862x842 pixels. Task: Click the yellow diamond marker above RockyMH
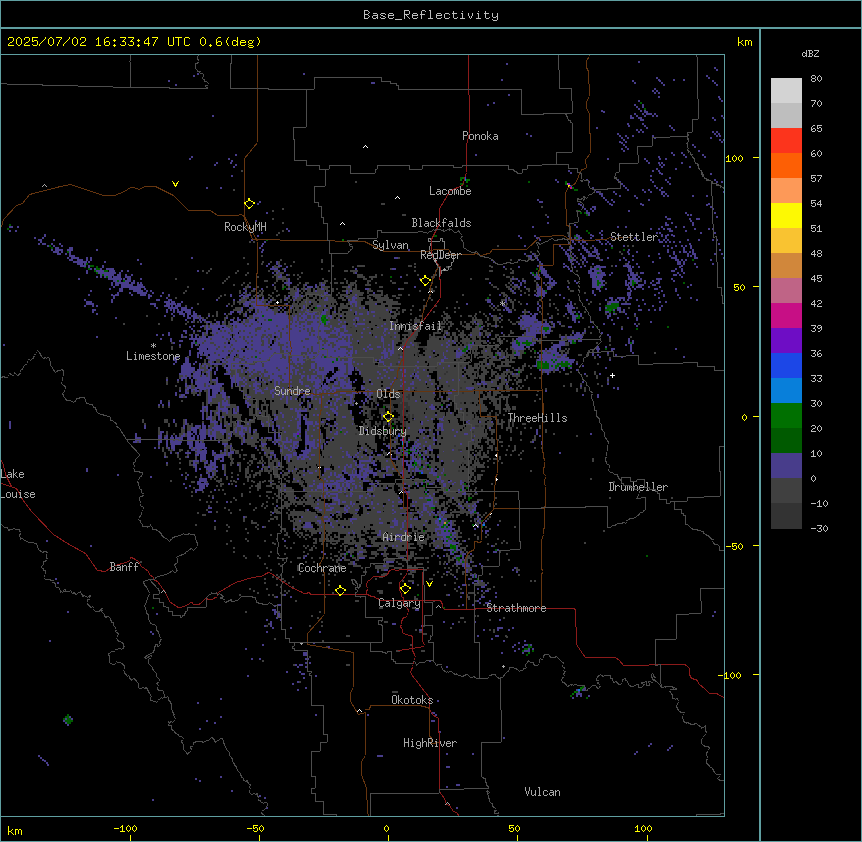(250, 203)
